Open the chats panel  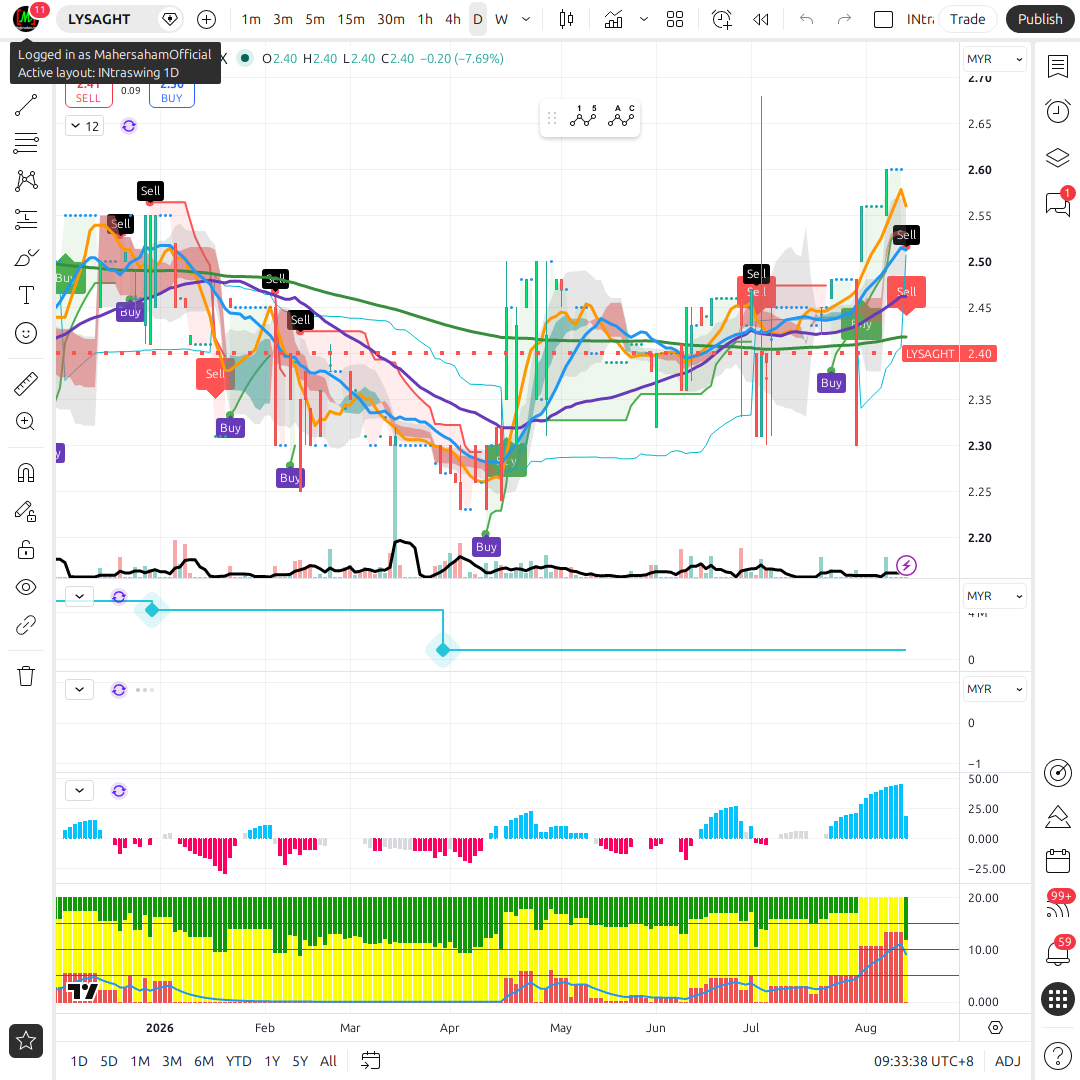tap(1058, 203)
